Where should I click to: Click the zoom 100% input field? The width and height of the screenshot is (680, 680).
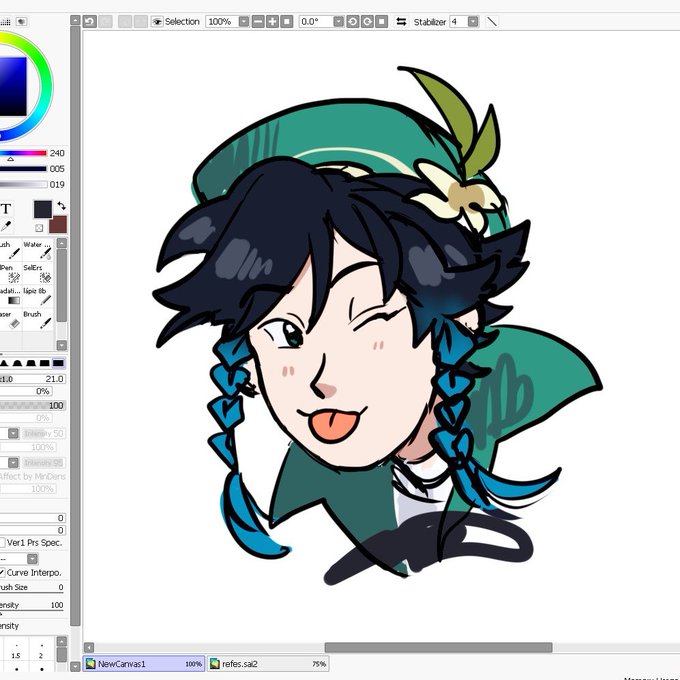tap(222, 22)
